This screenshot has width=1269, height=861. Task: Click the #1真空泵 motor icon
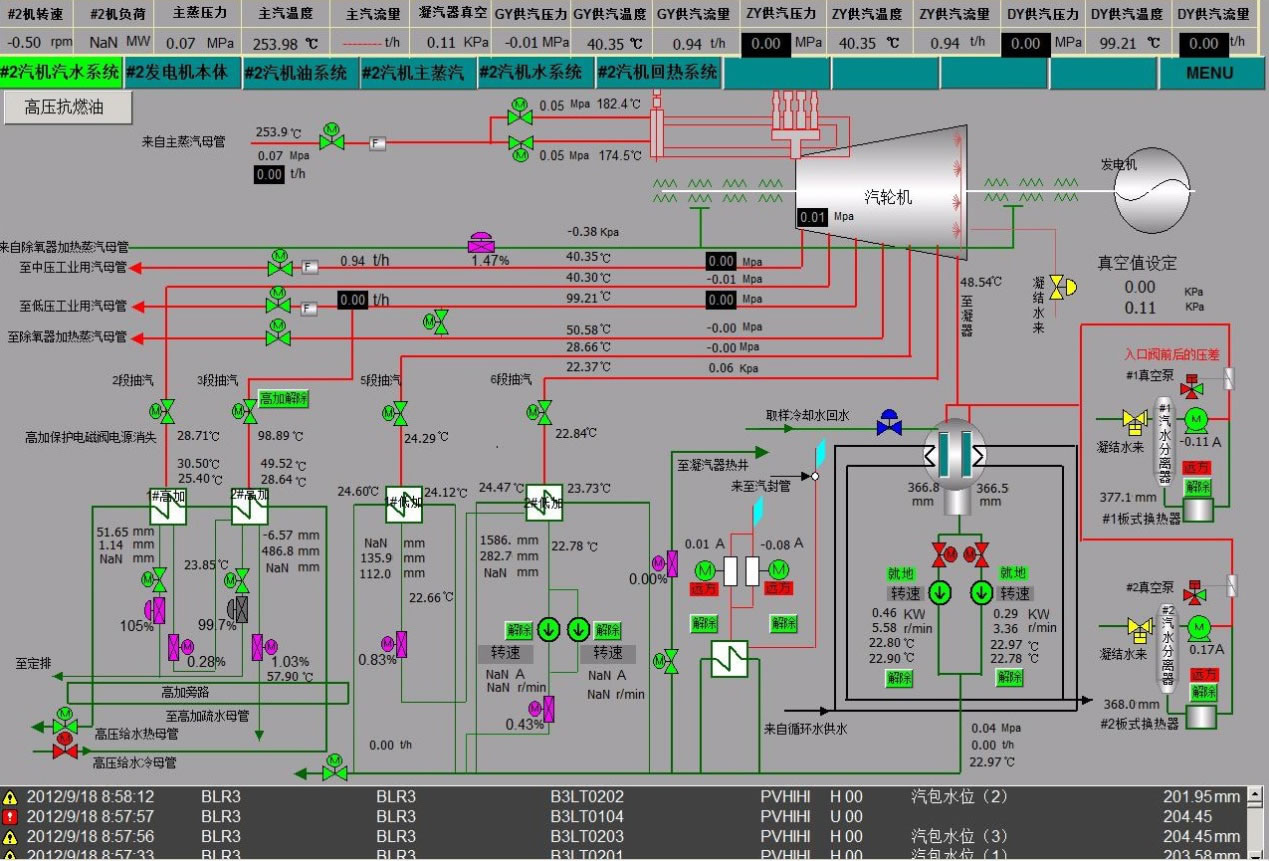(x=1195, y=419)
